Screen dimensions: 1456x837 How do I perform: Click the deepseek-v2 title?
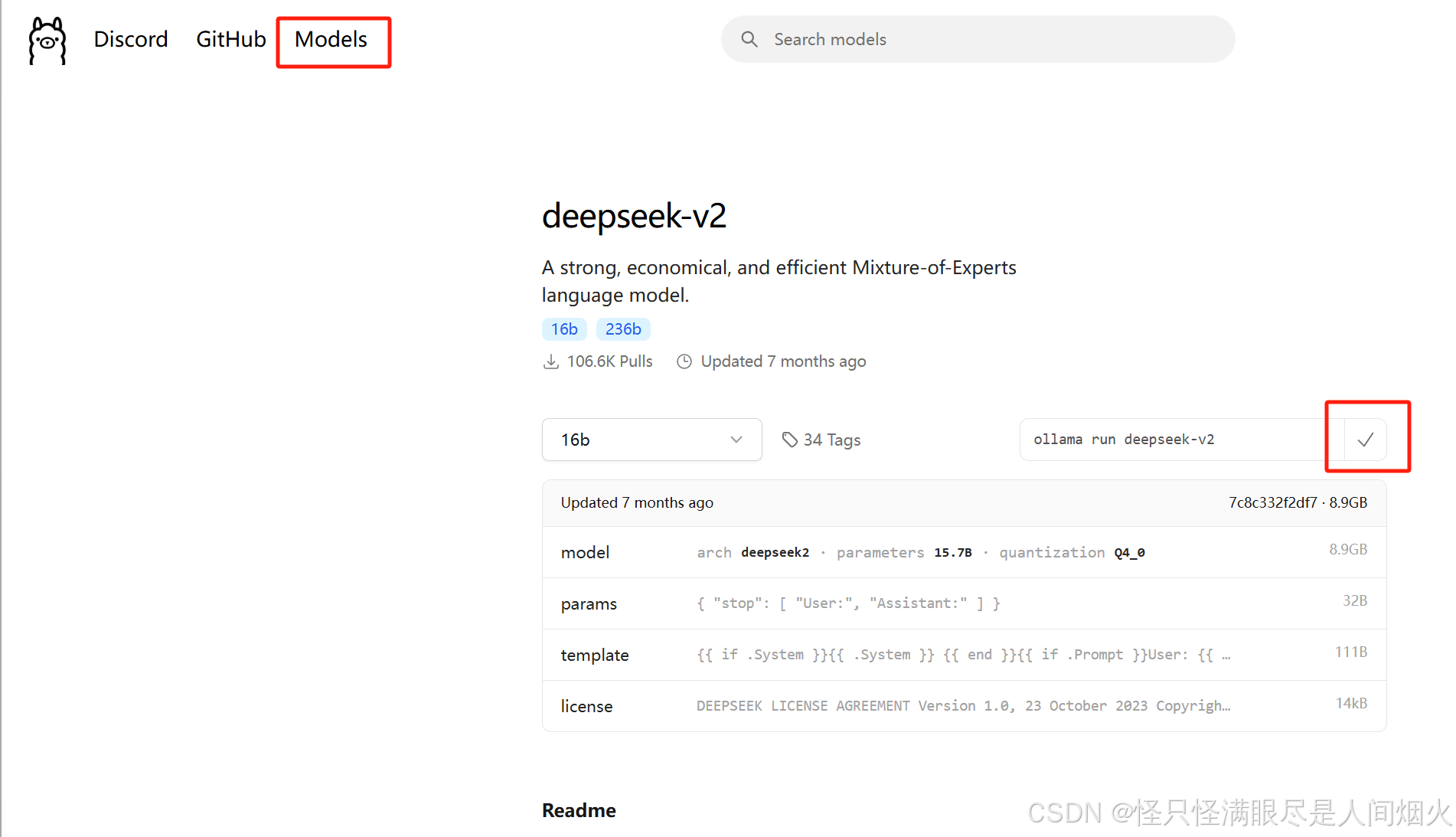634,216
